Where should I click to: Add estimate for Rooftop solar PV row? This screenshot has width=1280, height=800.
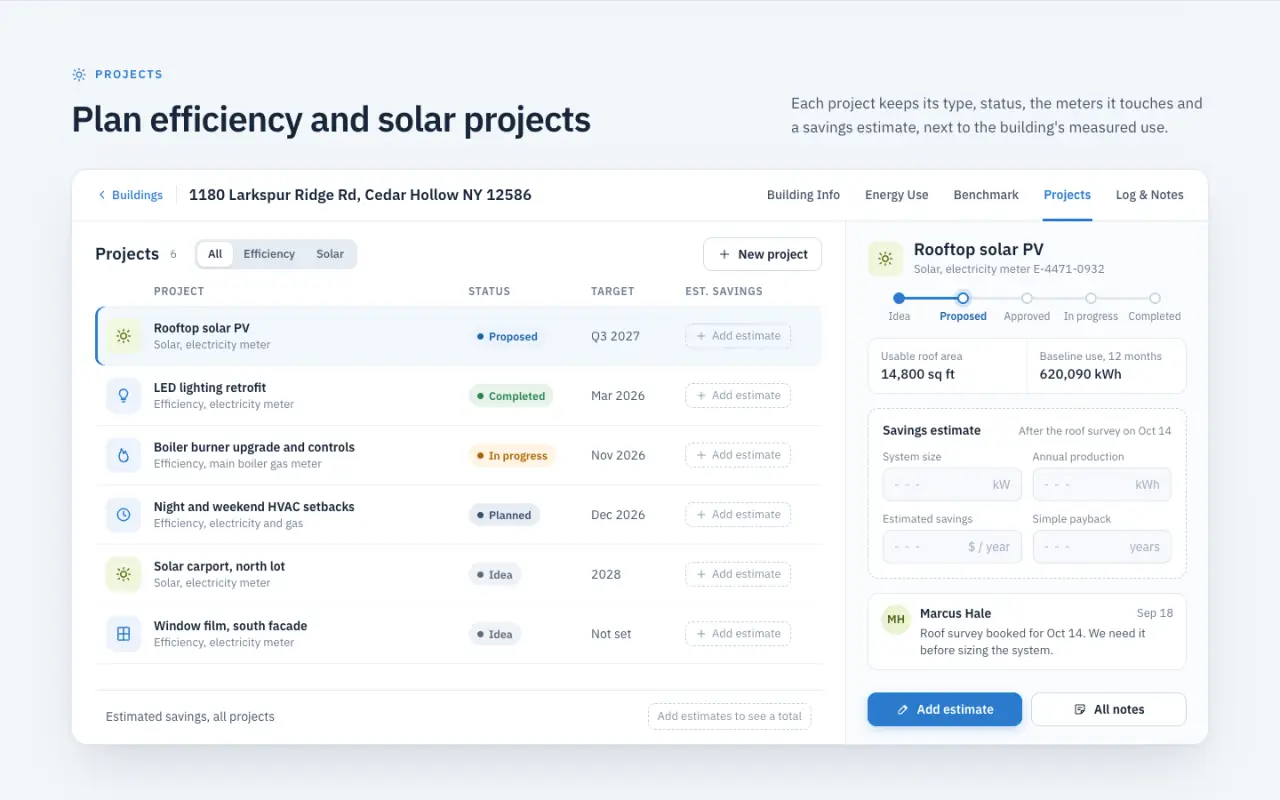[738, 336]
